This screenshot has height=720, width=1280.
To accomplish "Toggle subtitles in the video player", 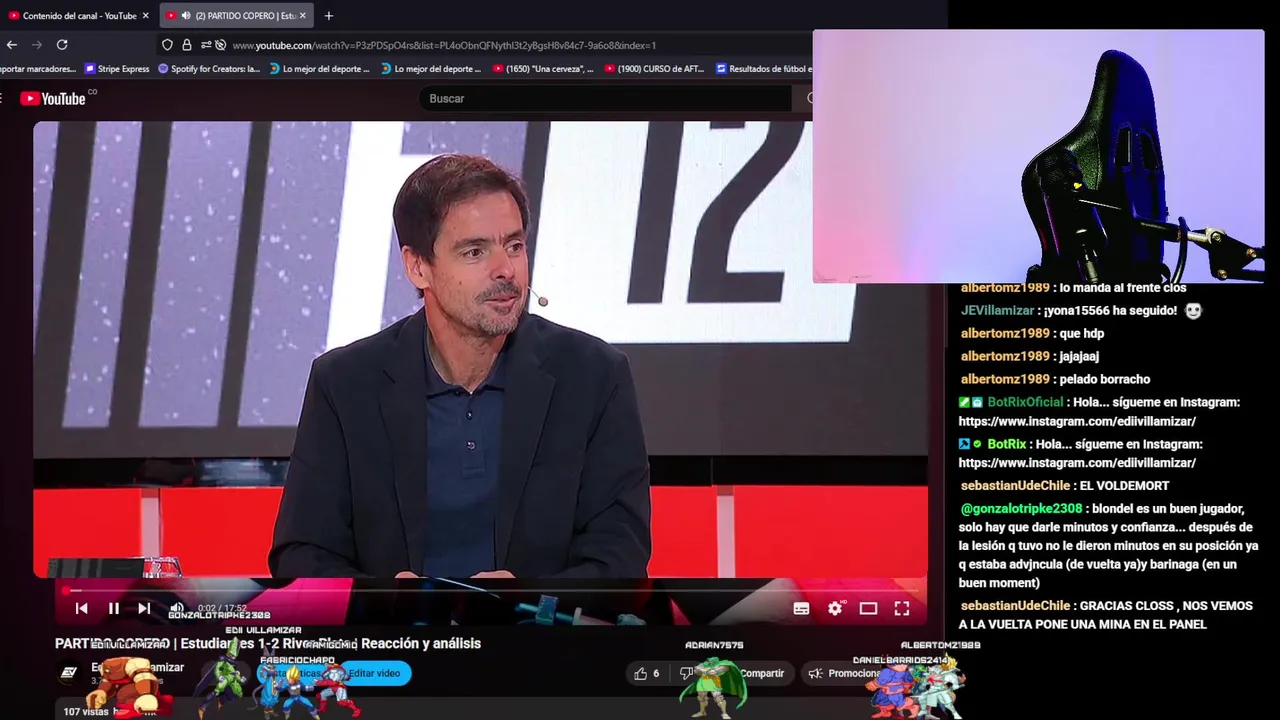I will point(801,608).
